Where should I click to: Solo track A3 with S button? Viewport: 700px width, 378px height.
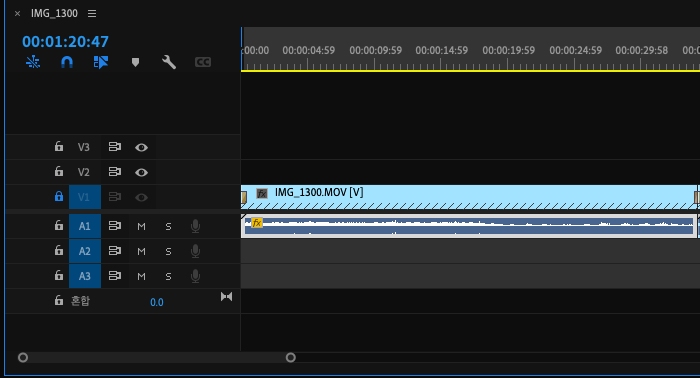point(168,277)
